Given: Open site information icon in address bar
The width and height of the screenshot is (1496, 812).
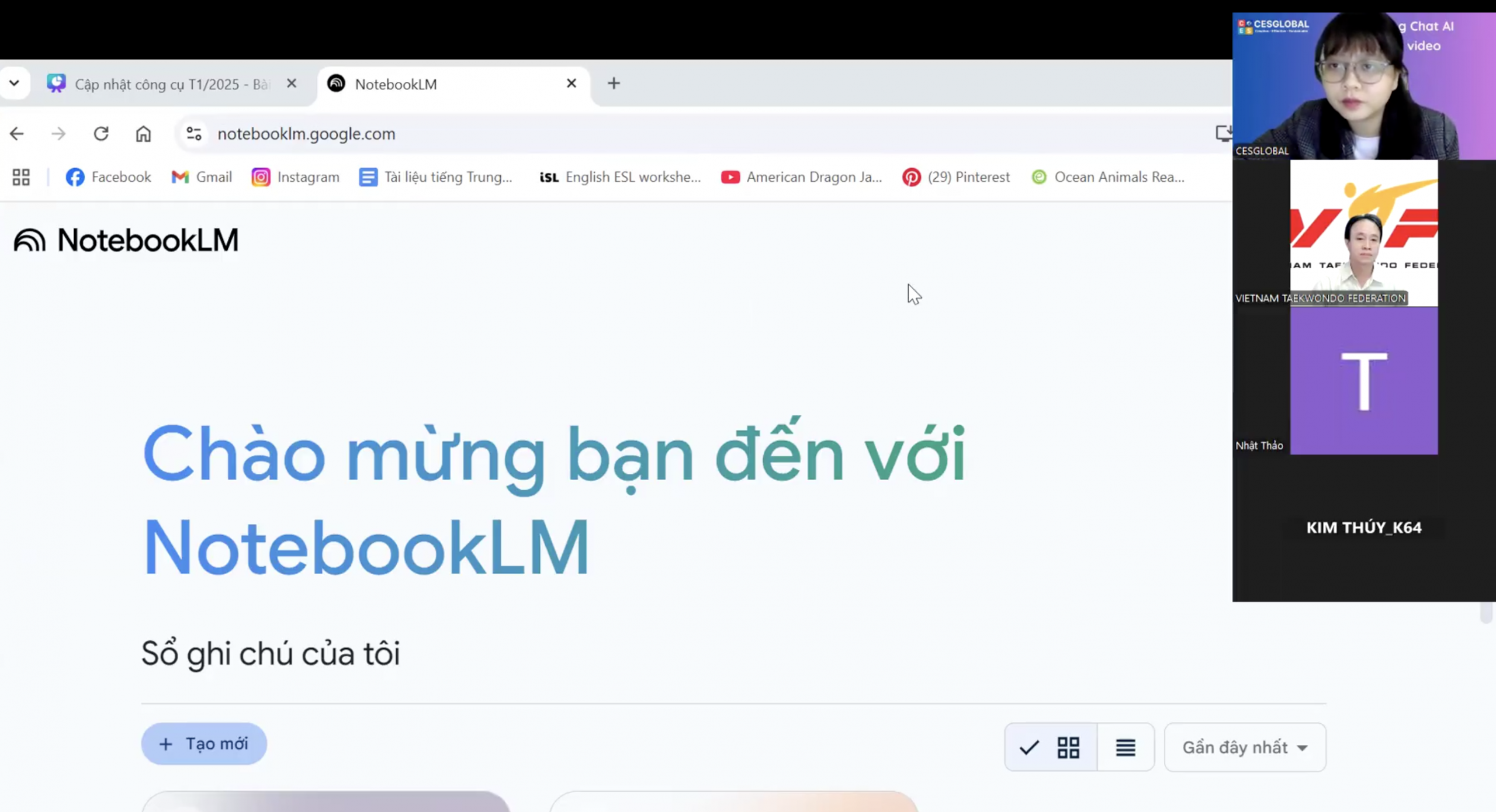Looking at the screenshot, I should [194, 134].
